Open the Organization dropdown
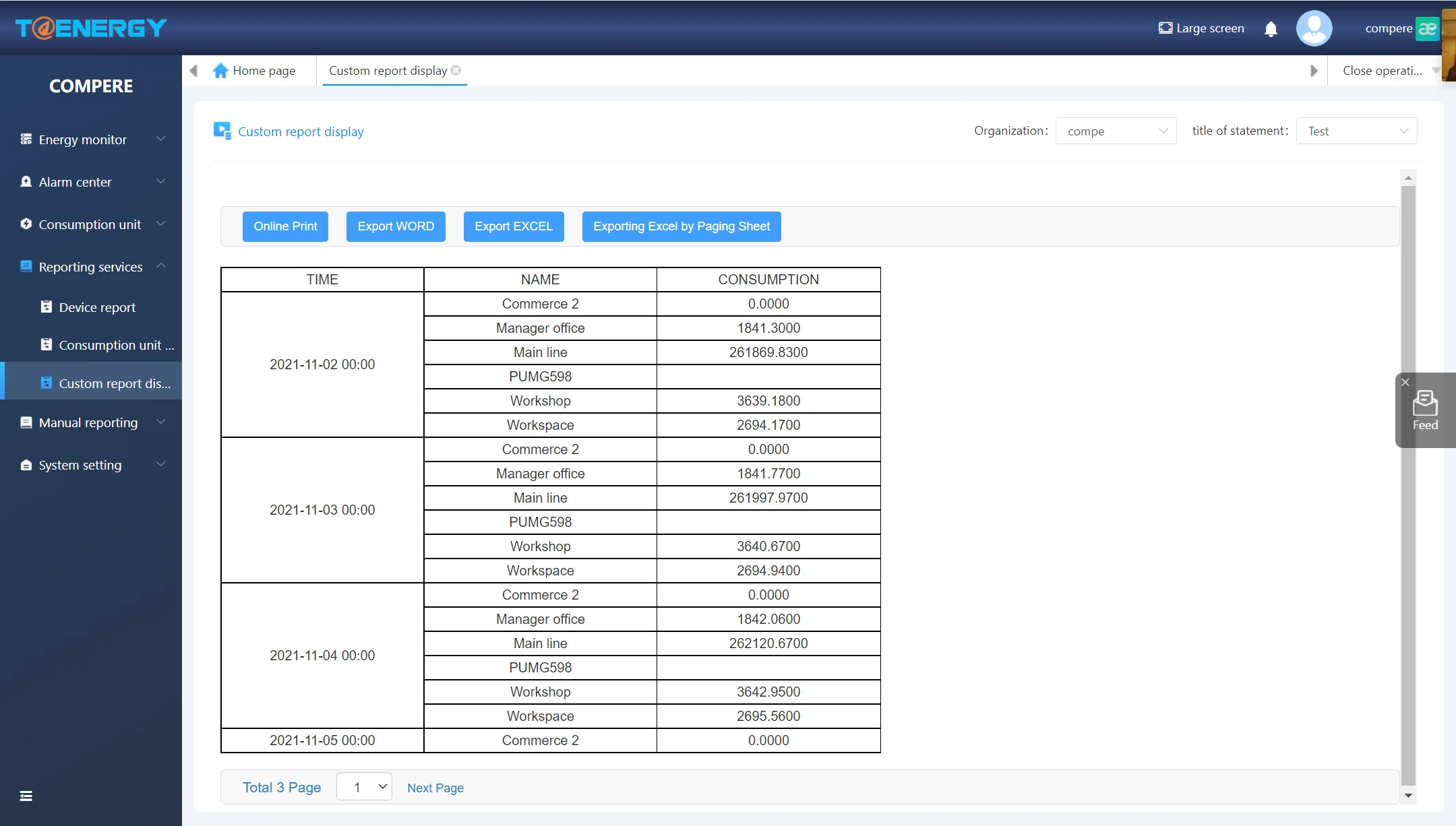1456x826 pixels. click(x=1116, y=131)
